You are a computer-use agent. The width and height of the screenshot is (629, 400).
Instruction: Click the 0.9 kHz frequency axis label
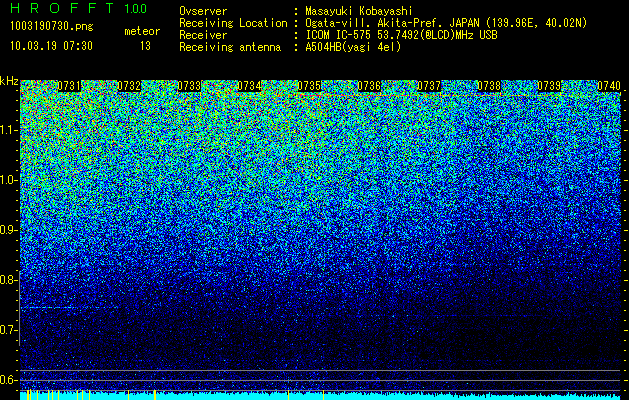click(x=9, y=230)
